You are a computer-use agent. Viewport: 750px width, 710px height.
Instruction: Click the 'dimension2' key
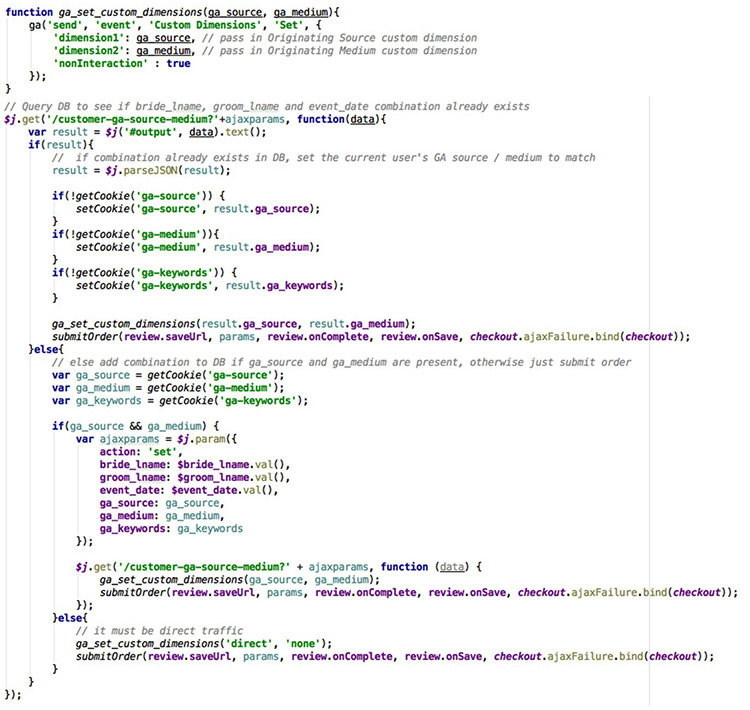pyautogui.click(x=88, y=51)
